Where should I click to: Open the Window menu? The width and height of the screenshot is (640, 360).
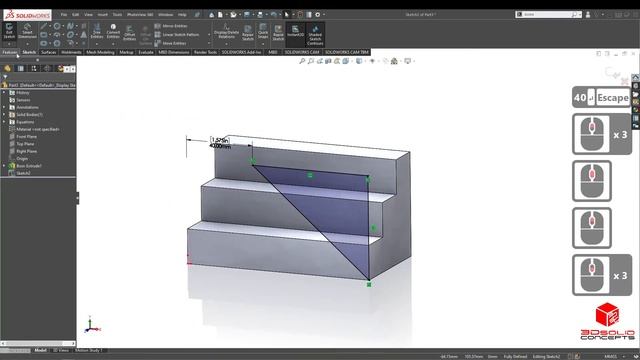165,15
